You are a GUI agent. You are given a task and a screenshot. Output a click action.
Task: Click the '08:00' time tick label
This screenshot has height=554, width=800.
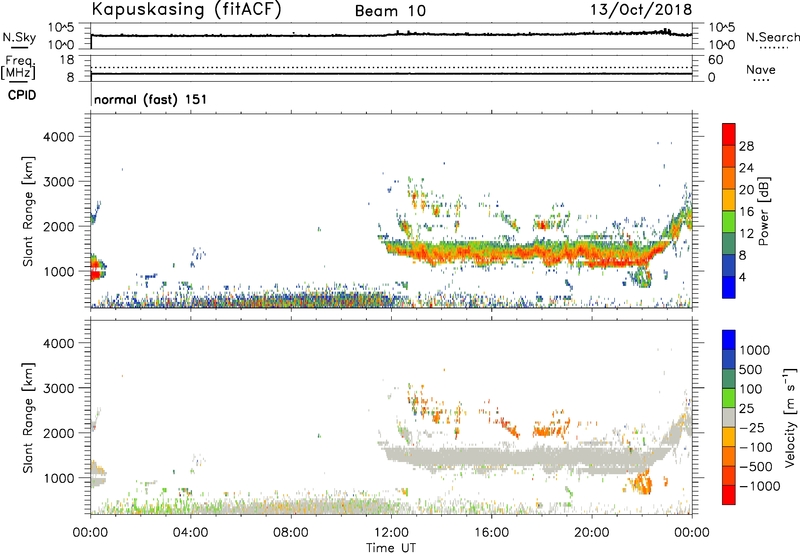tap(291, 533)
